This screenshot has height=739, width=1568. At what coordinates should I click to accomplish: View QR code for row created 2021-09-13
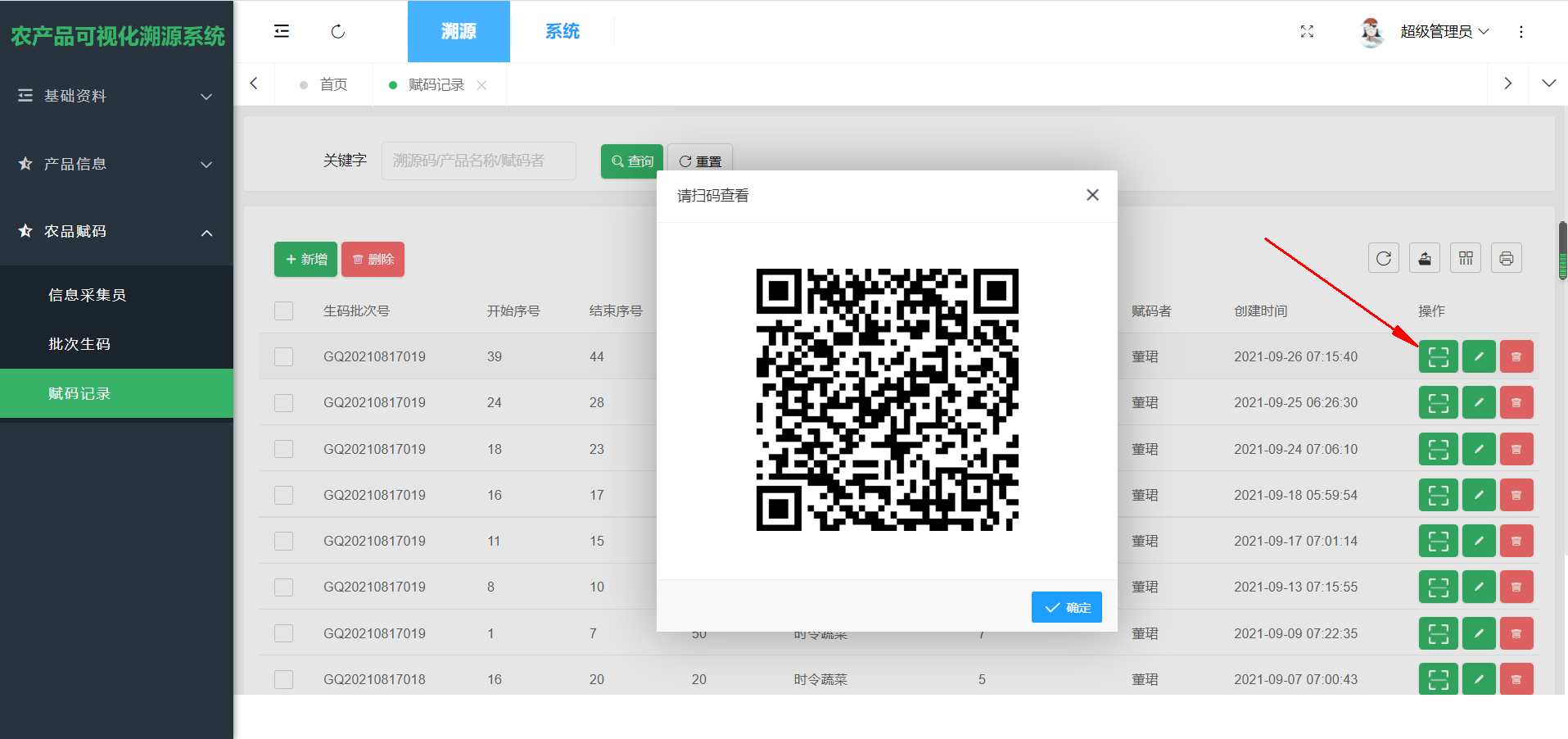(x=1439, y=587)
